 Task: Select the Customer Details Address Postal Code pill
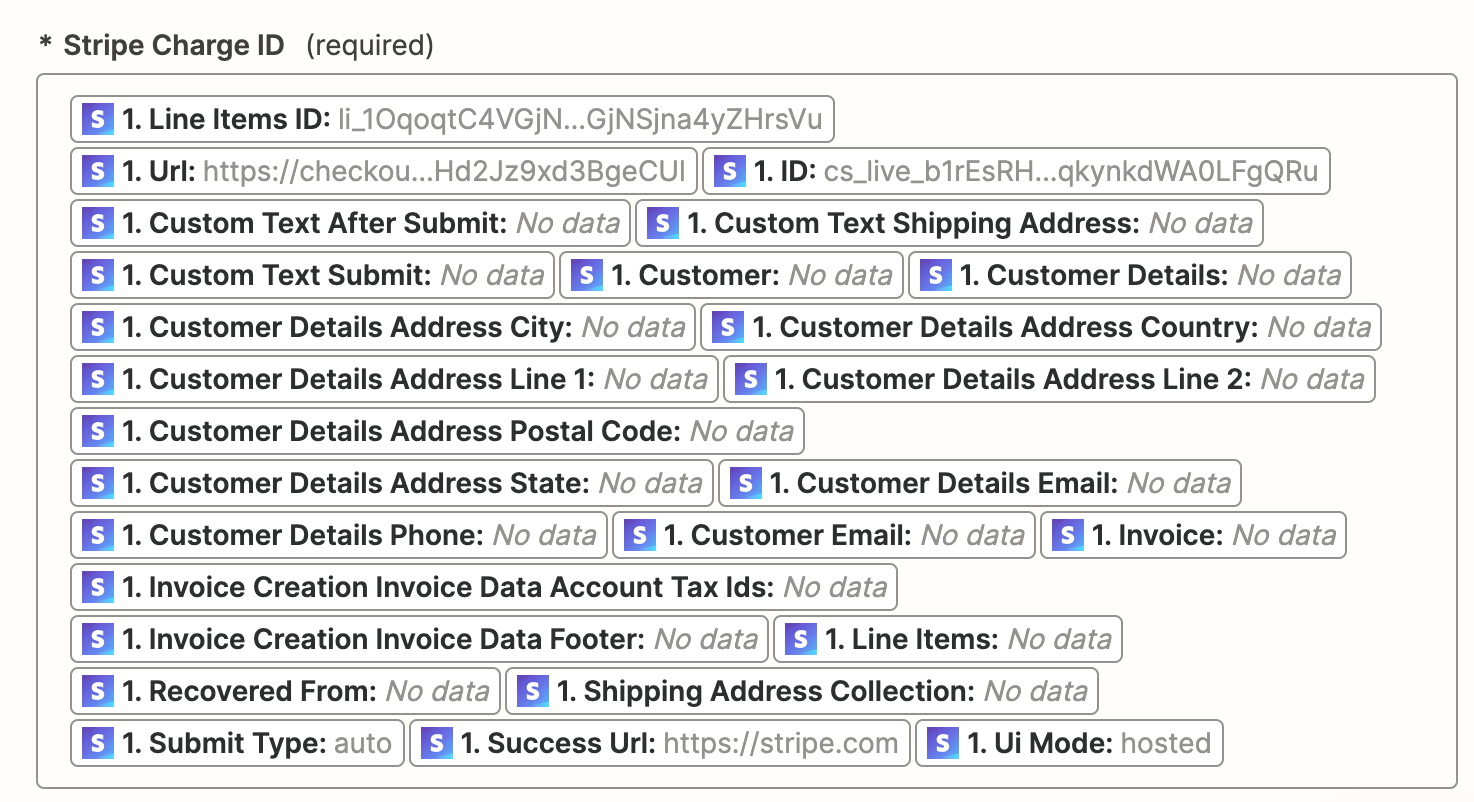(437, 432)
